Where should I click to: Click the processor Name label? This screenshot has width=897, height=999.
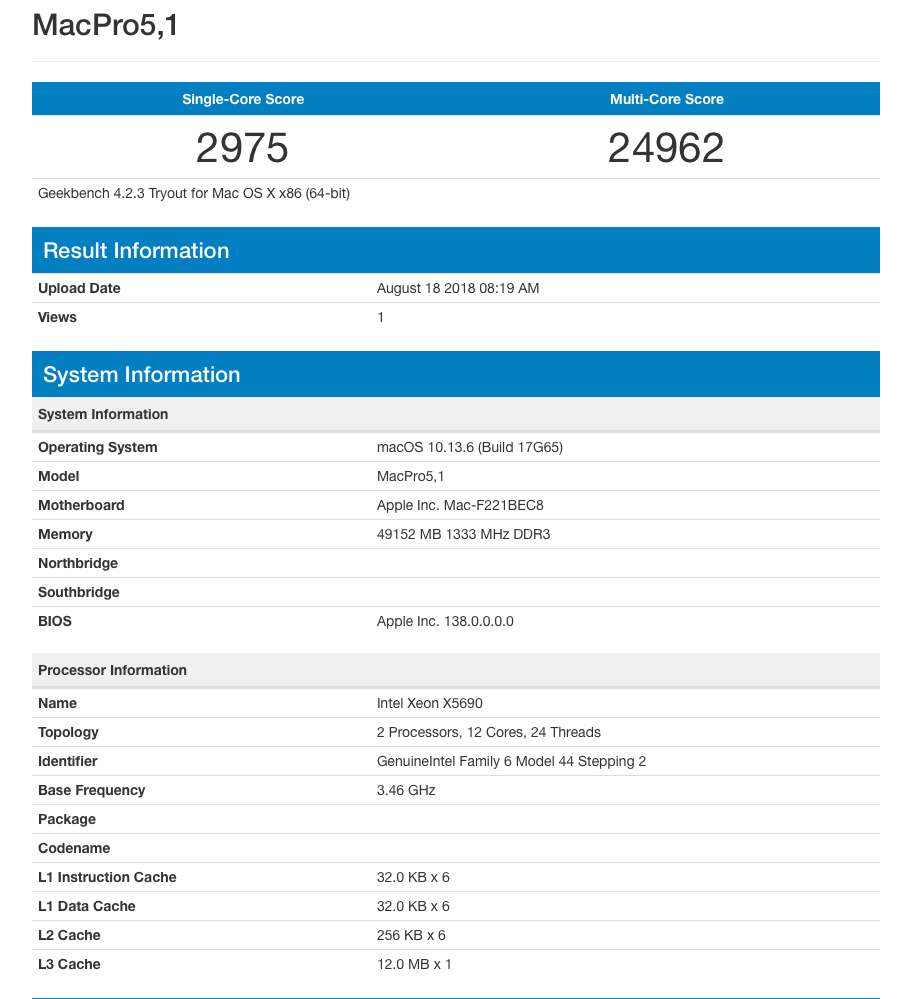coord(57,703)
